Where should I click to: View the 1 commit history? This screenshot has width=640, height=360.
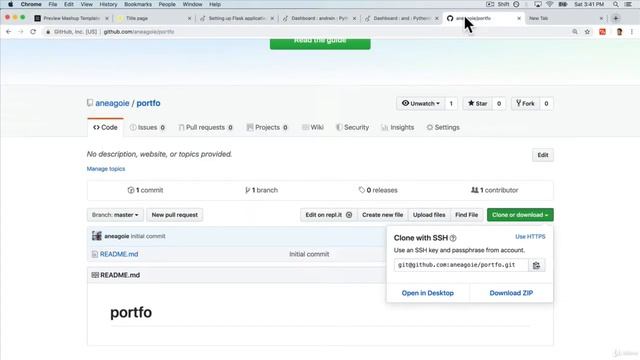(x=145, y=190)
